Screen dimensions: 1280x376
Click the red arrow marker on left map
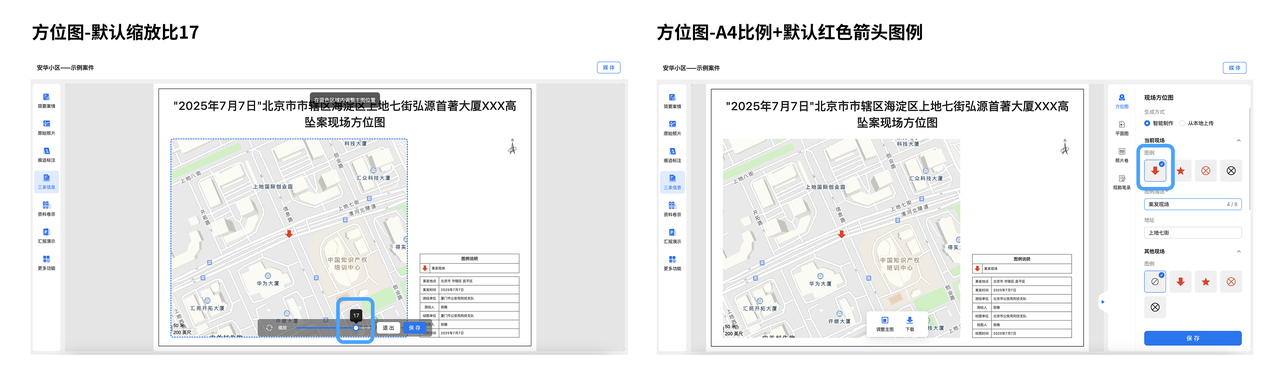pyautogui.click(x=290, y=234)
